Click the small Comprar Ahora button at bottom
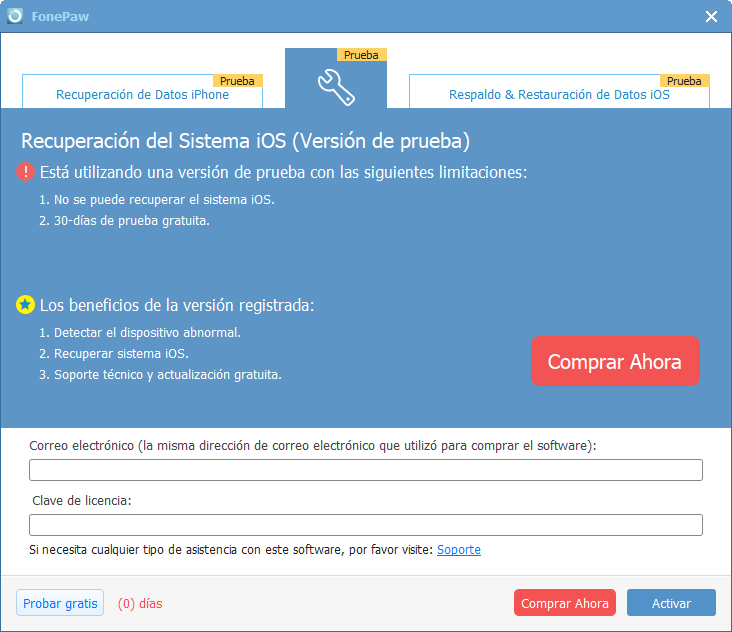 click(x=565, y=603)
